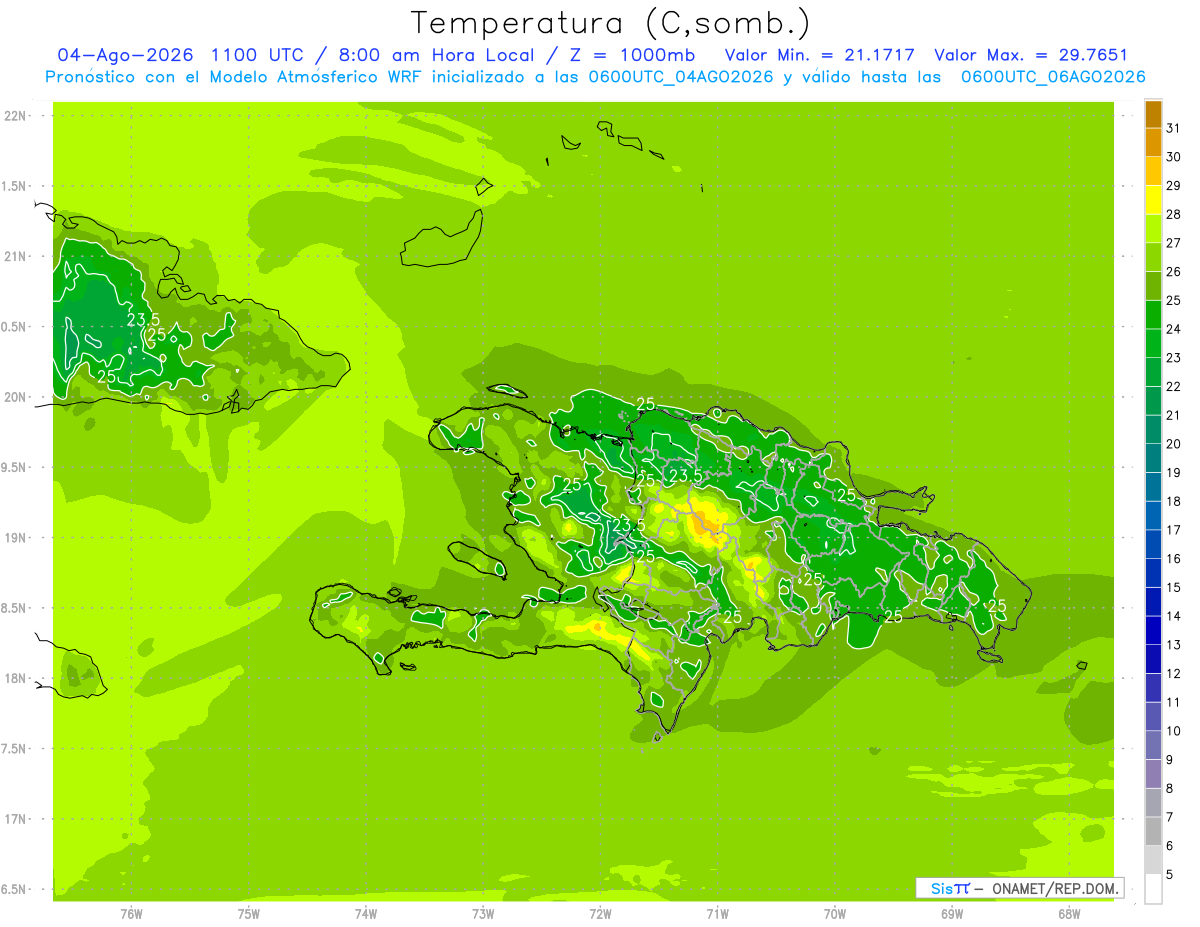
Task: Click the 'SisTT – ONAMET/REP.DOM.' credit box
Action: 1020,888
